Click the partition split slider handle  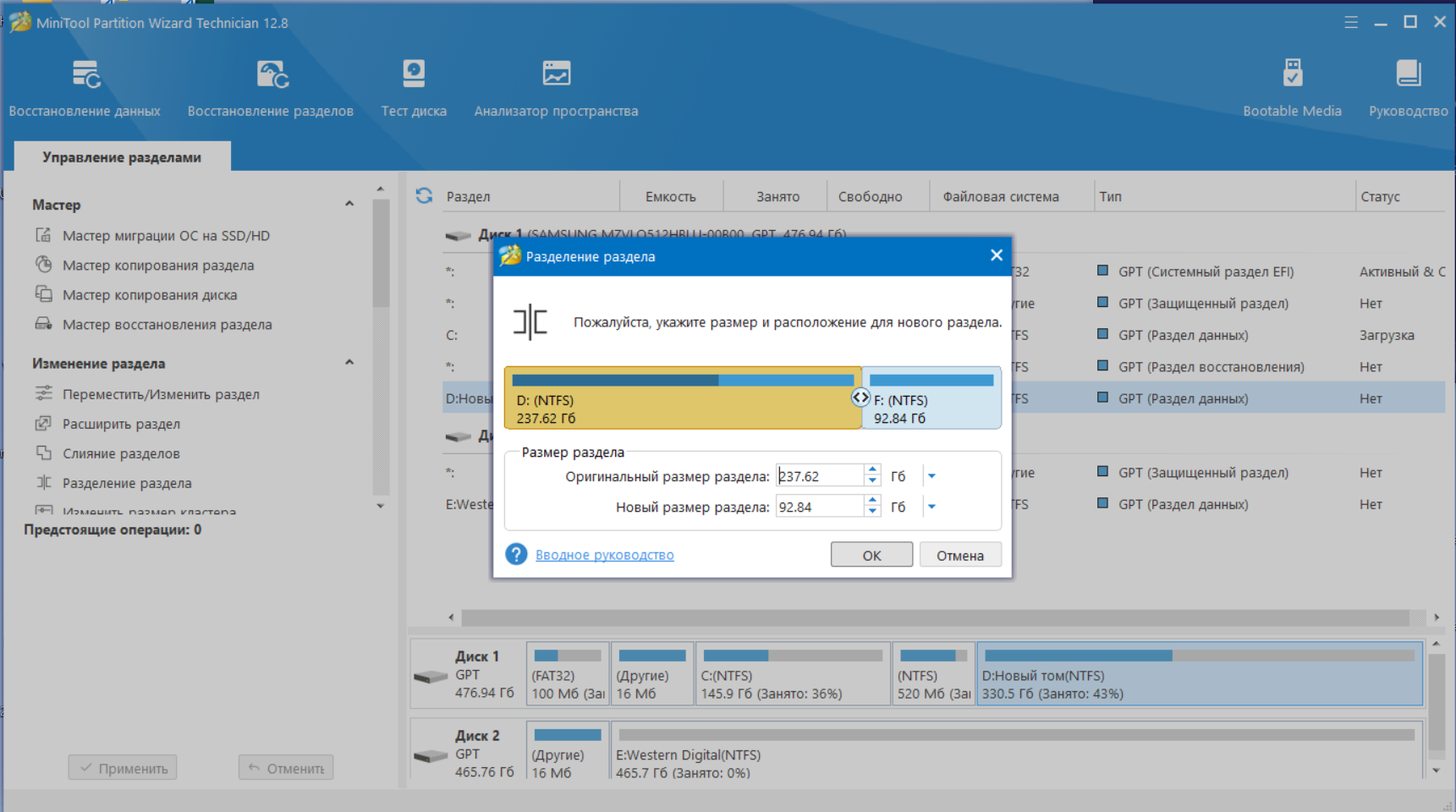click(x=860, y=398)
